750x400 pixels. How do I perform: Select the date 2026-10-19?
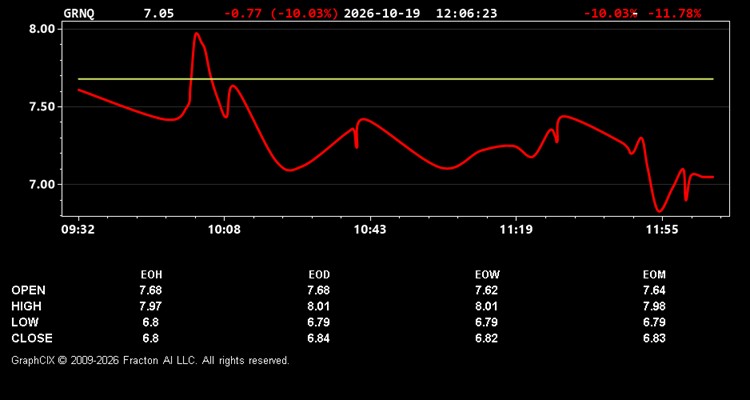pyautogui.click(x=382, y=13)
